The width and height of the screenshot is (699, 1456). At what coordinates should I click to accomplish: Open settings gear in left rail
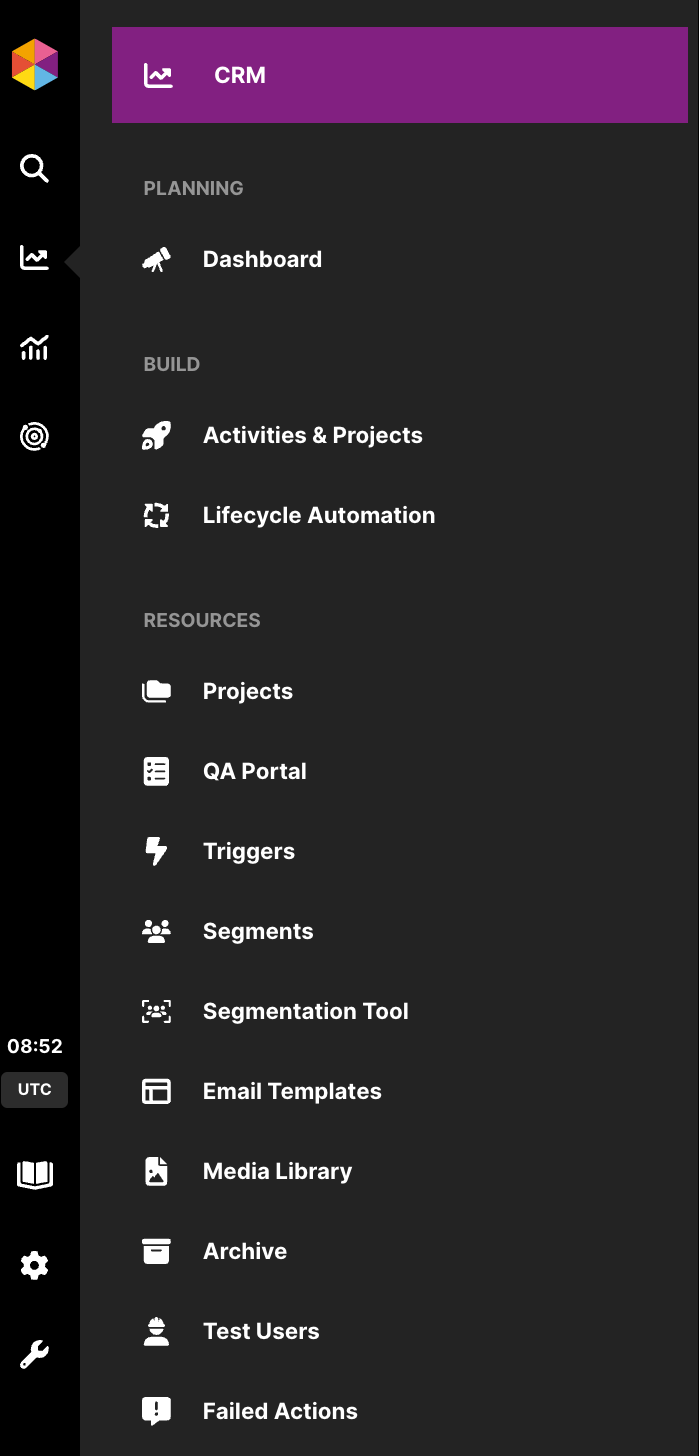tap(35, 1266)
